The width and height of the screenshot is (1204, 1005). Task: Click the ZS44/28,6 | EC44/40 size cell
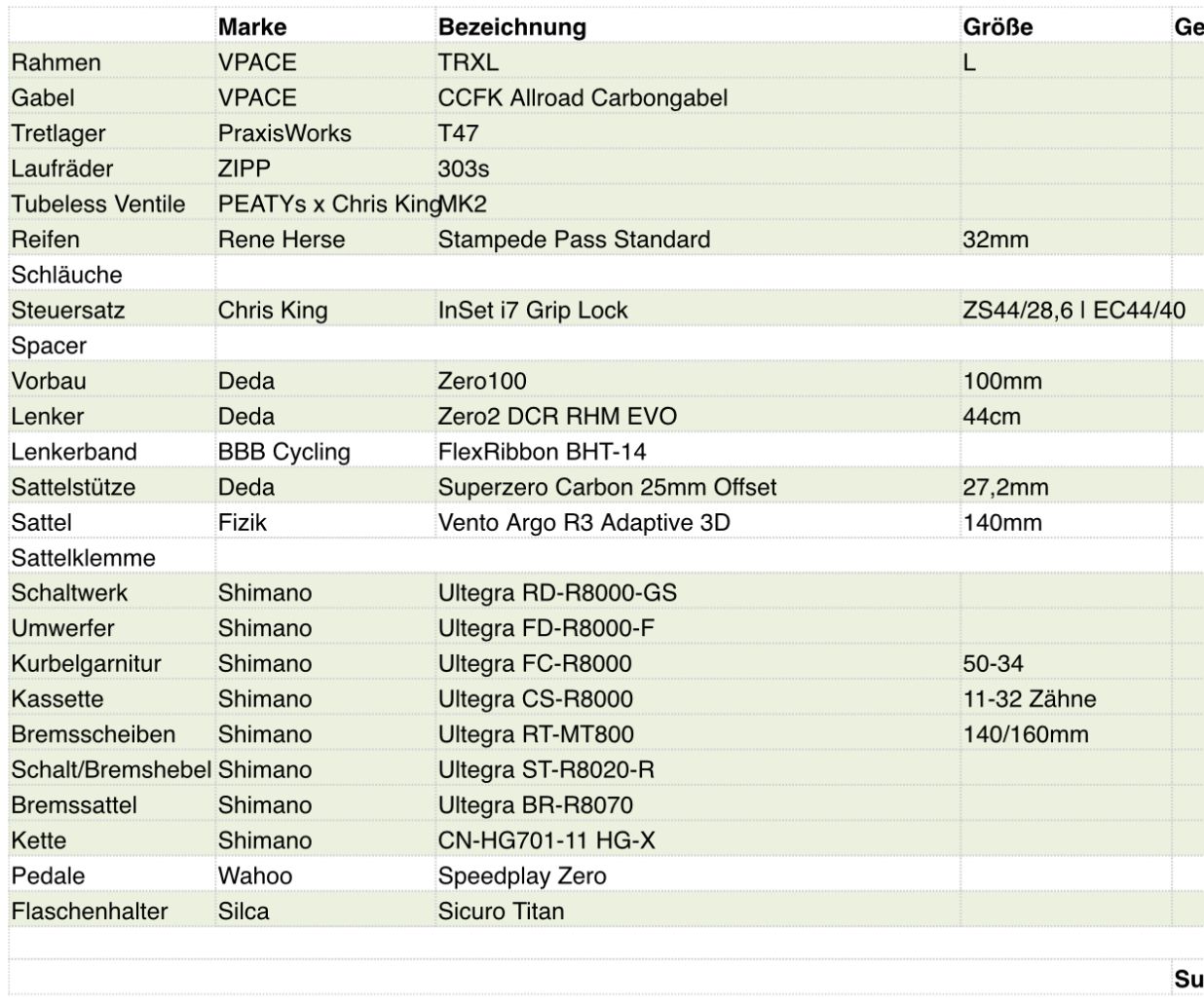pos(1067,311)
